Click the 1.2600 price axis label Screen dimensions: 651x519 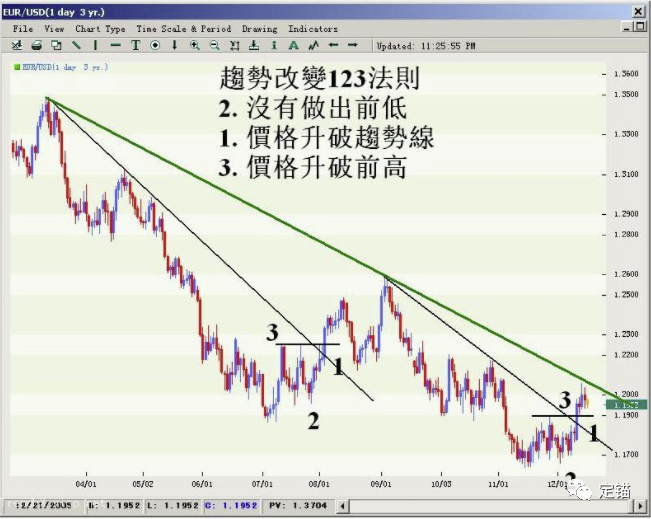click(626, 274)
